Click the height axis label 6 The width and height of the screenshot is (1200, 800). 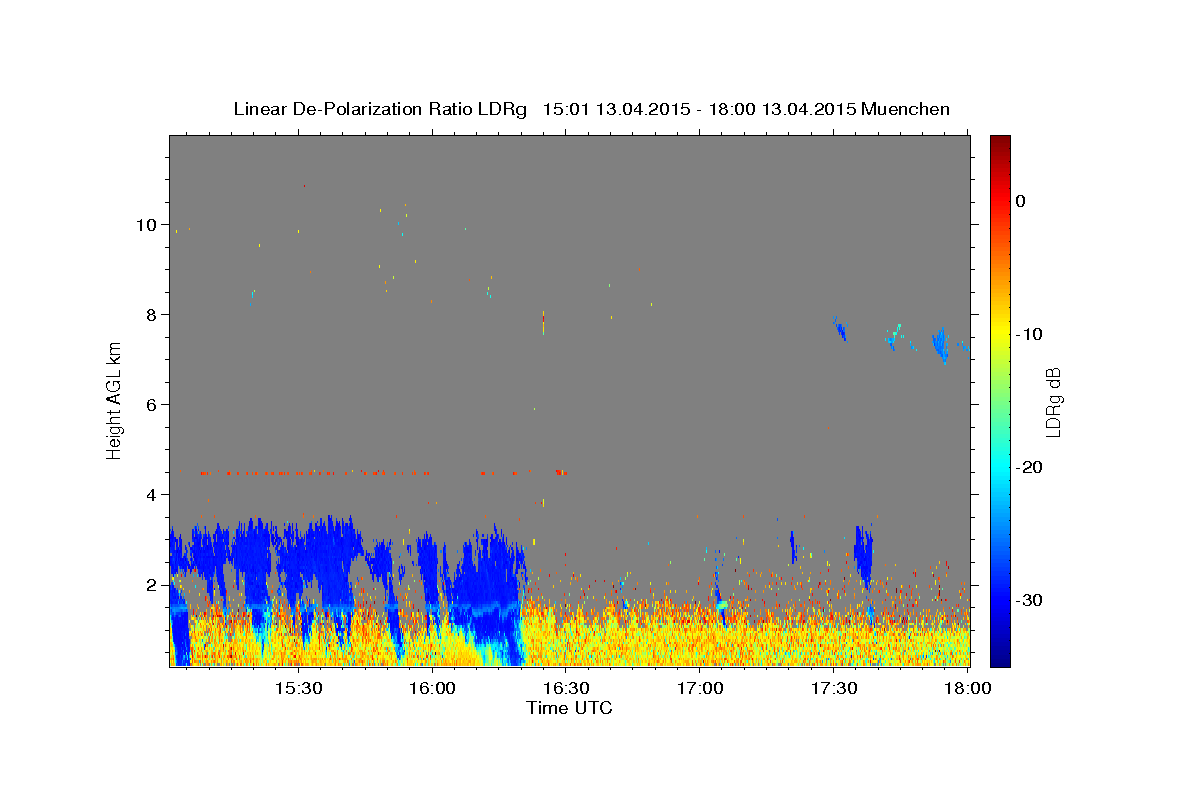pos(152,405)
